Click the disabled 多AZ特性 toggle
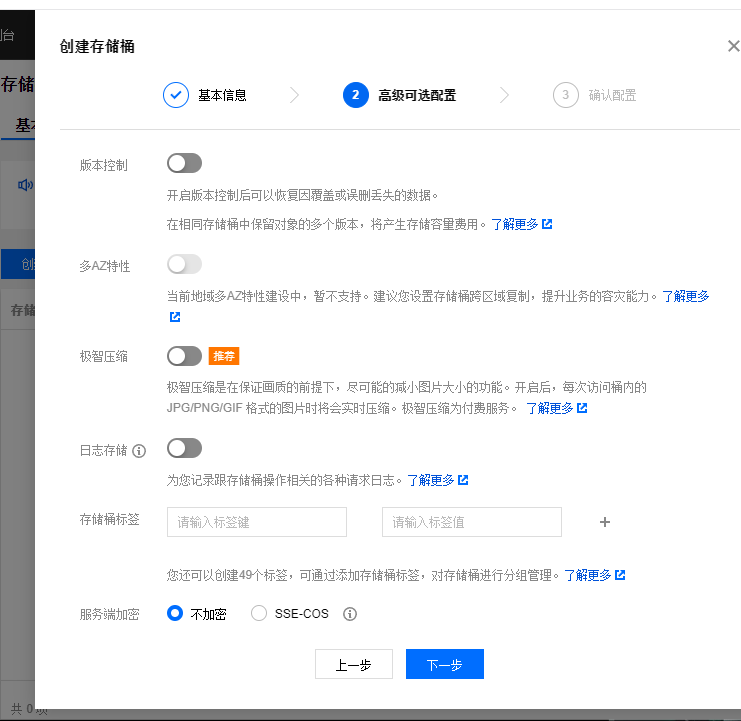This screenshot has width=741, height=721. (185, 264)
